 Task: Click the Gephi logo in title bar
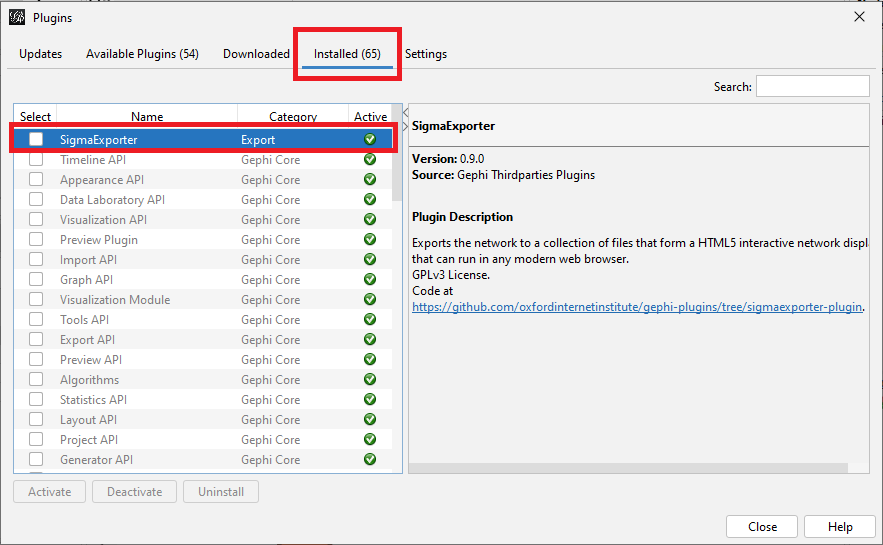(17, 17)
